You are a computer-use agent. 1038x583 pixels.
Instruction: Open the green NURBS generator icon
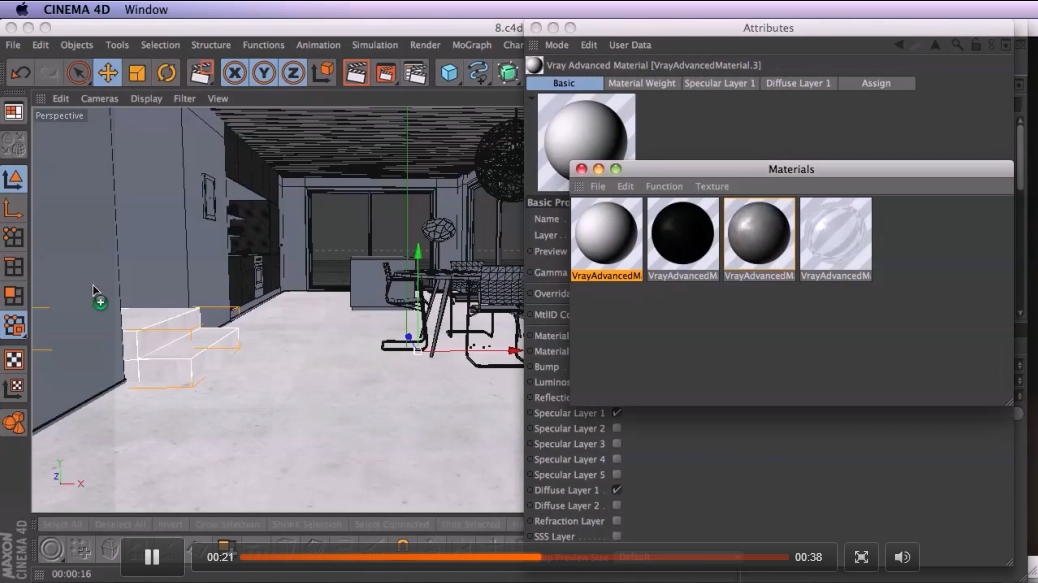(x=508, y=73)
